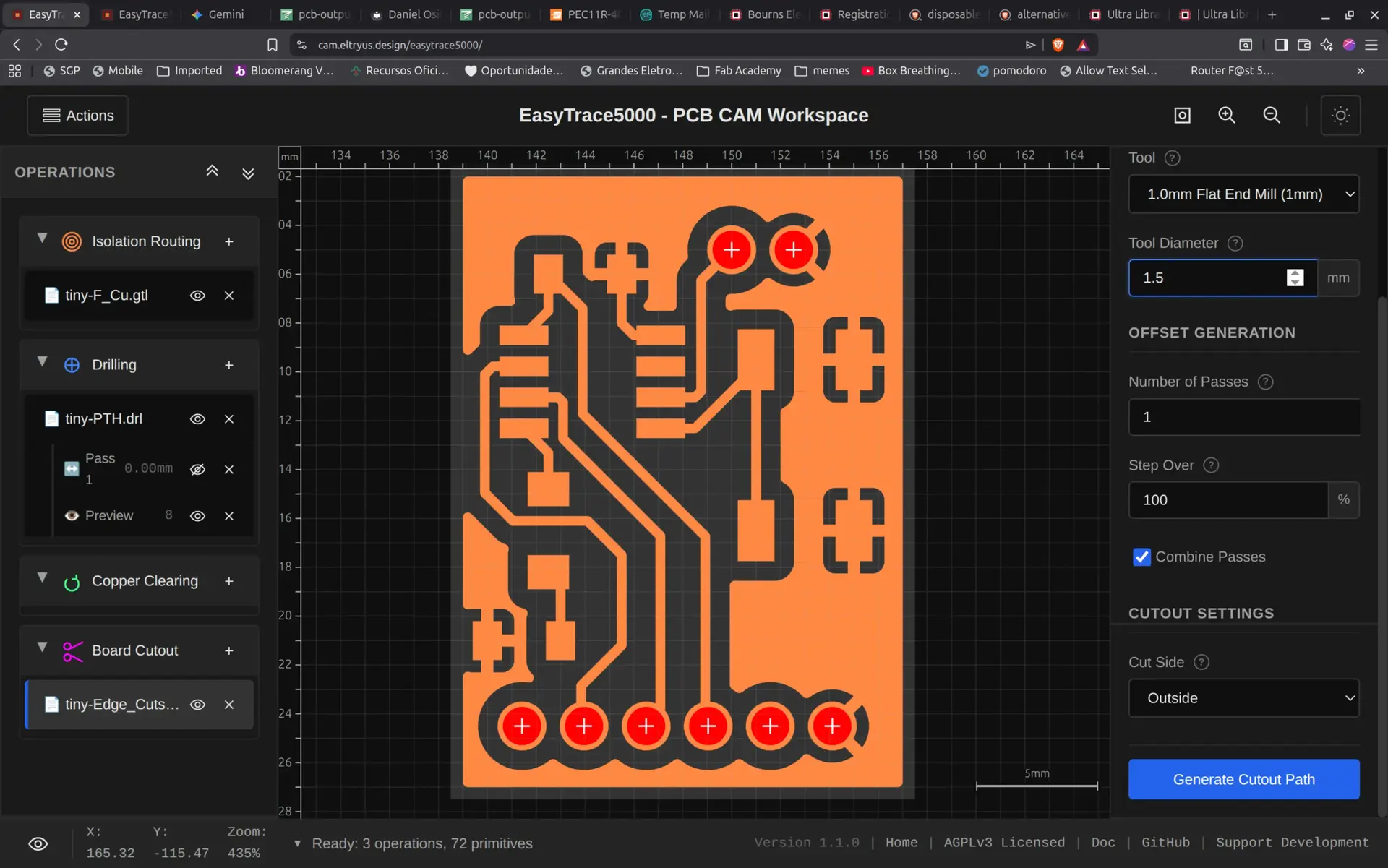Open the Actions menu

[78, 116]
